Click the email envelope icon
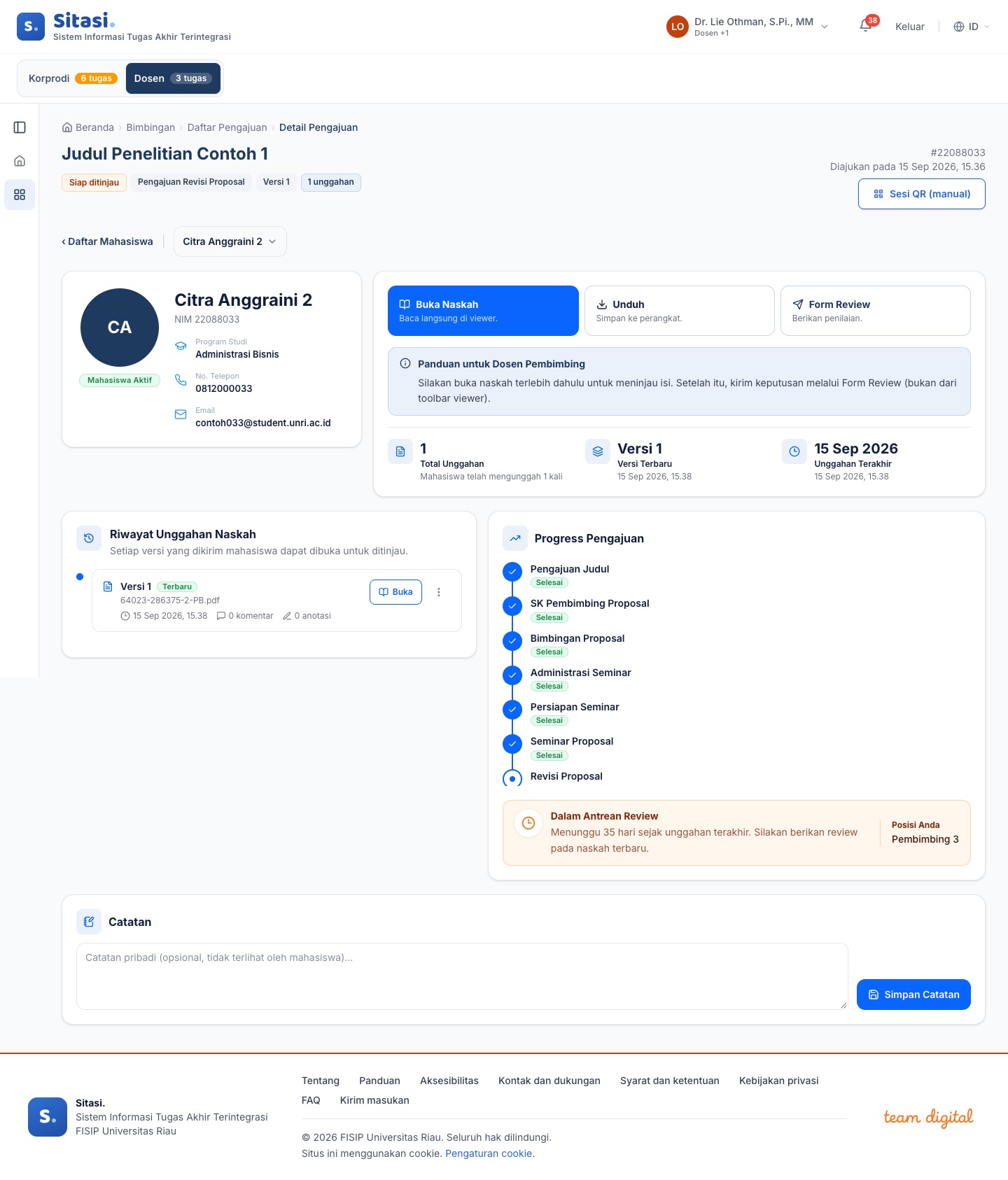The height and width of the screenshot is (1180, 1008). pyautogui.click(x=181, y=414)
